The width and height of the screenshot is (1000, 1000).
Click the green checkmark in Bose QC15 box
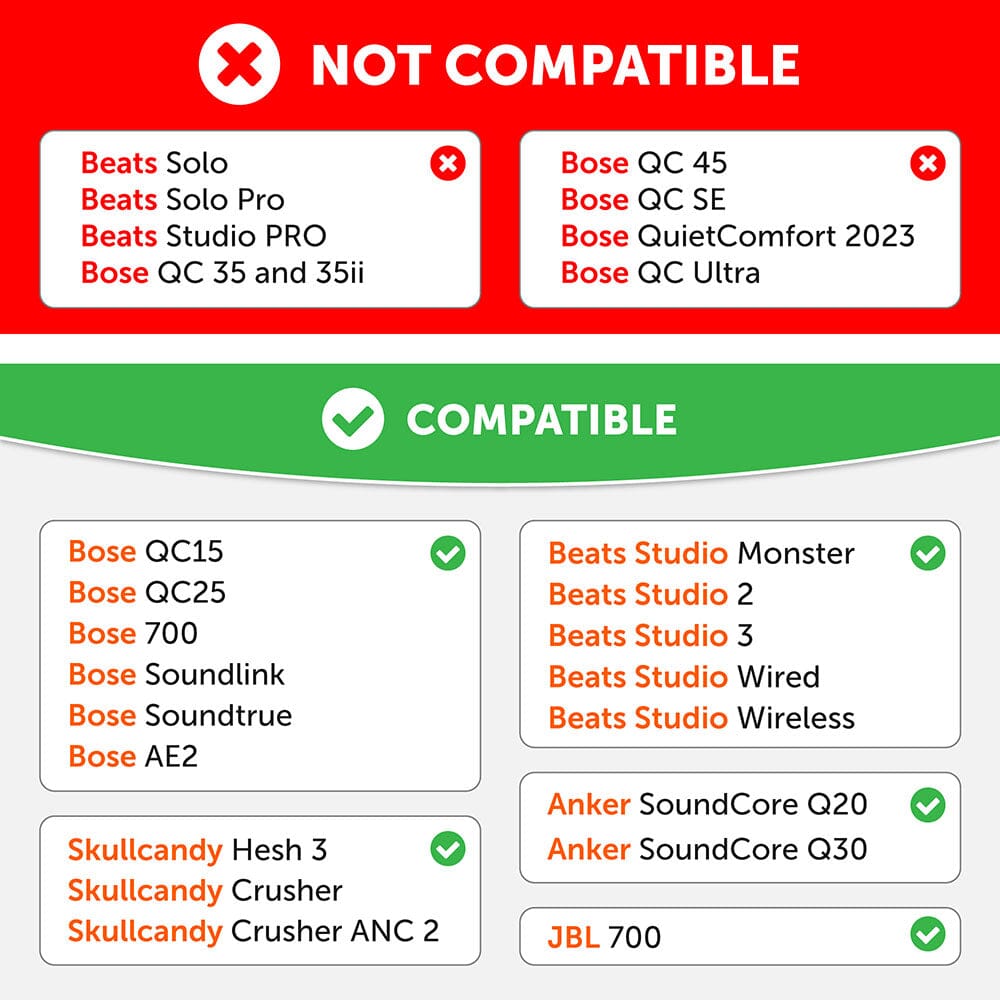448,553
